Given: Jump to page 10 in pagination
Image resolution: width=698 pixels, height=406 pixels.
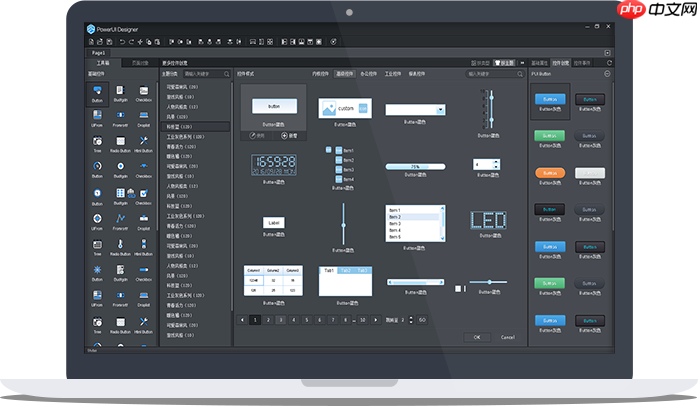Looking at the screenshot, I should pyautogui.click(x=363, y=320).
